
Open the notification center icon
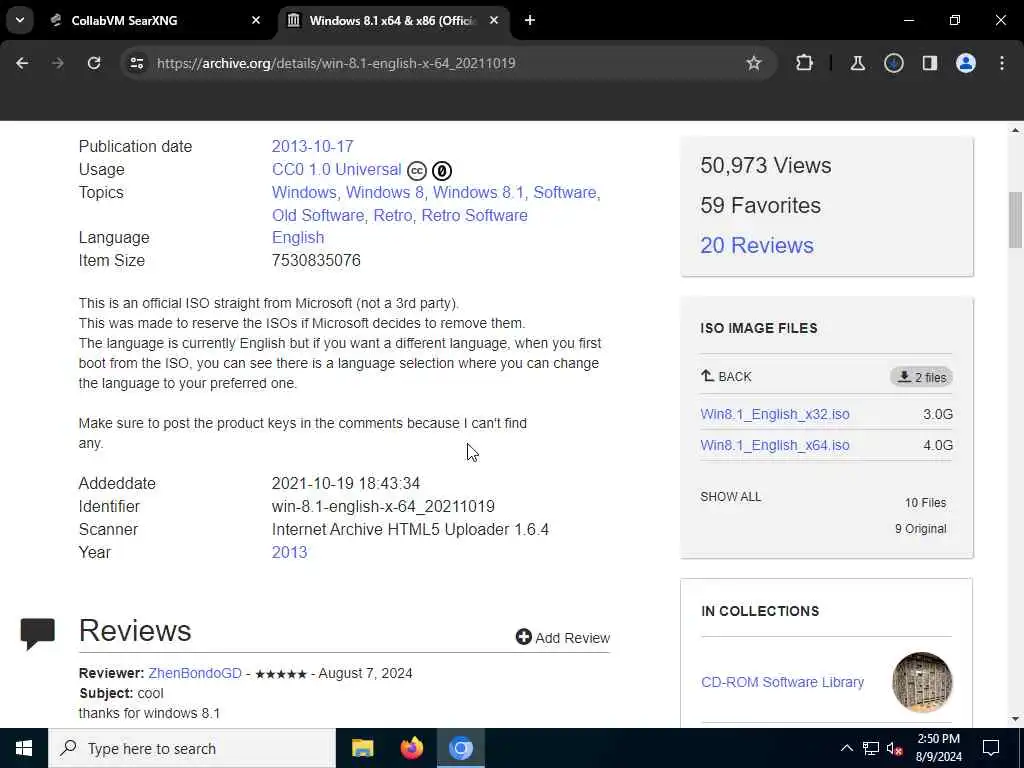(x=991, y=748)
